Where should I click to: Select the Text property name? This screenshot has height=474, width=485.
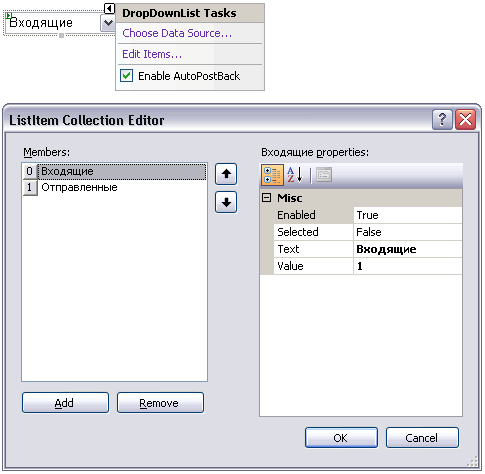point(313,249)
